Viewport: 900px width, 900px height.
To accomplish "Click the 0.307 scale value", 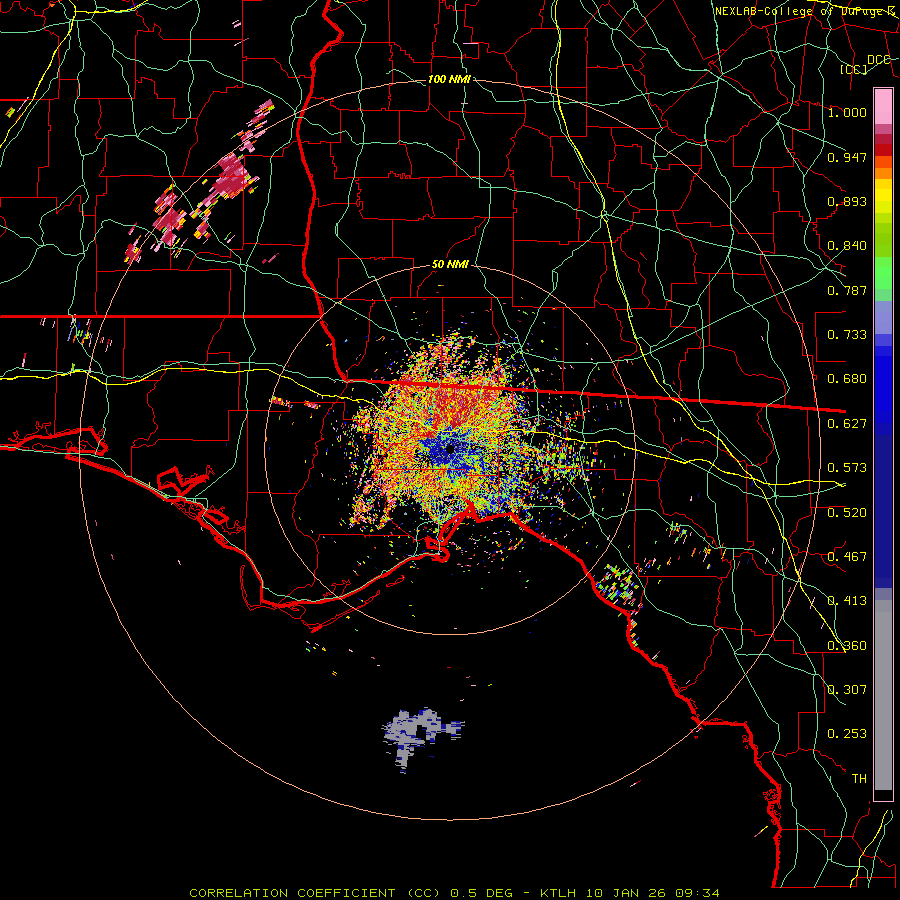I will coord(847,689).
